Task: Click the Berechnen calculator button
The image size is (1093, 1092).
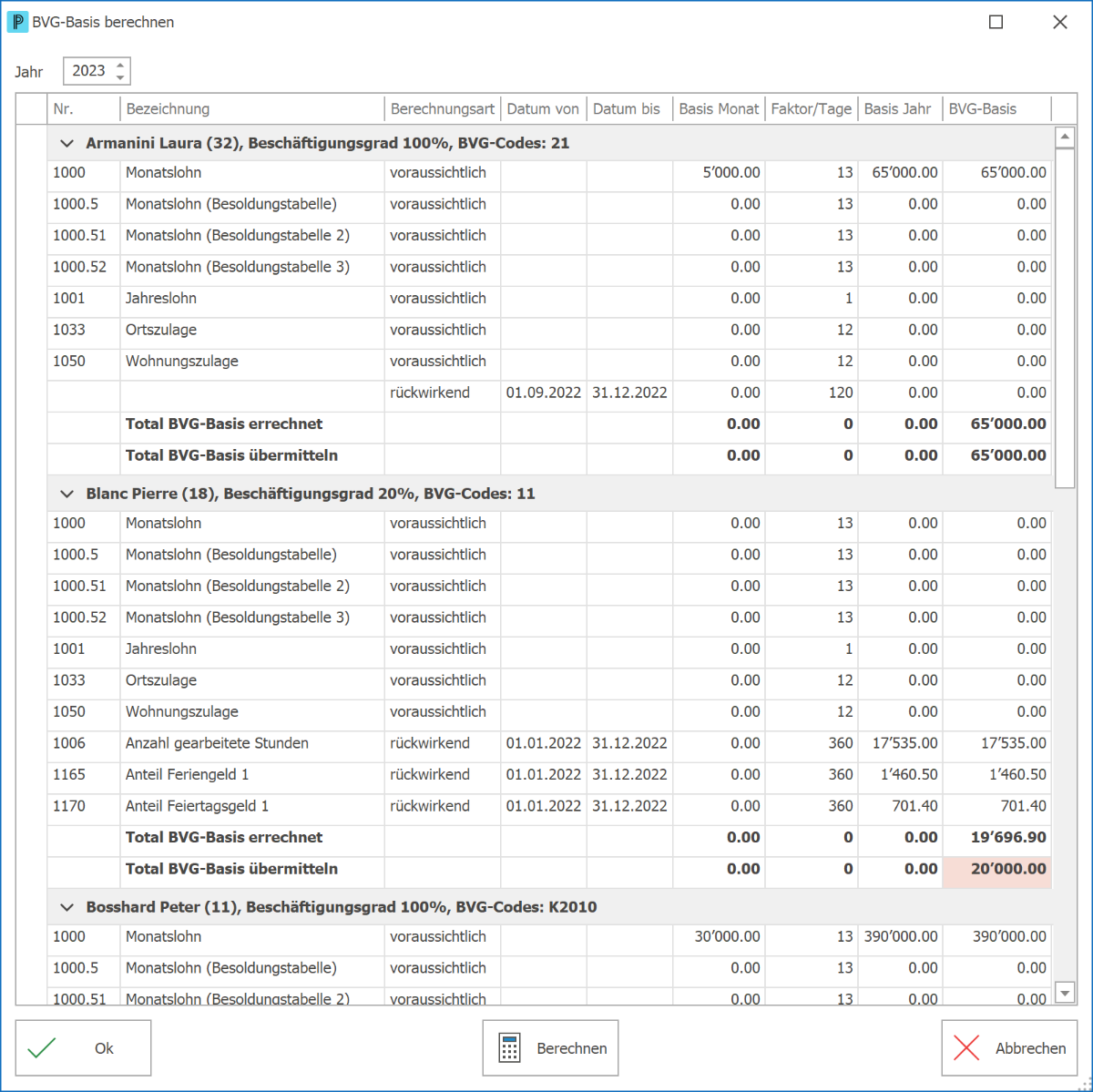Action: pos(550,1048)
